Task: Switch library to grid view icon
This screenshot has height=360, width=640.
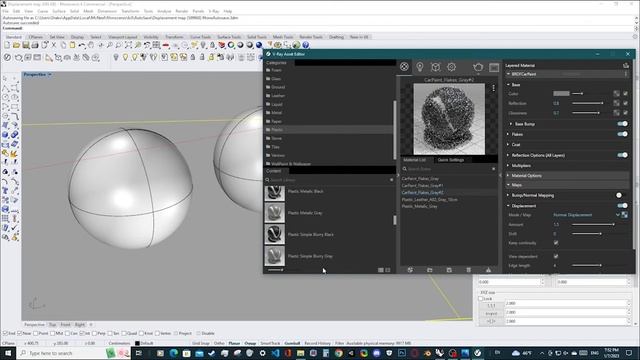Action: pyautogui.click(x=388, y=270)
